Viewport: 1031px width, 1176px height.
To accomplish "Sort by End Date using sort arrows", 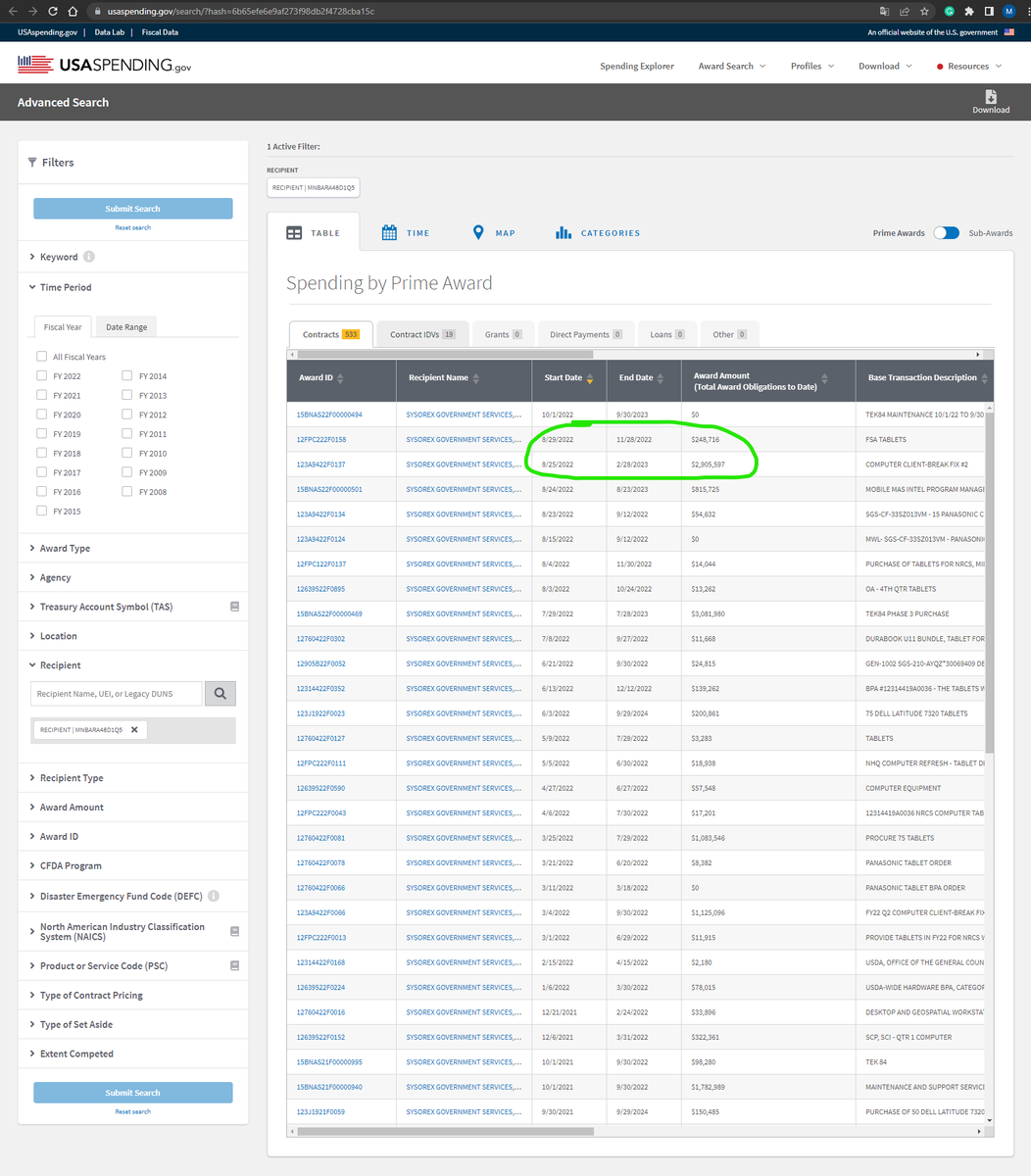I will click(661, 378).
